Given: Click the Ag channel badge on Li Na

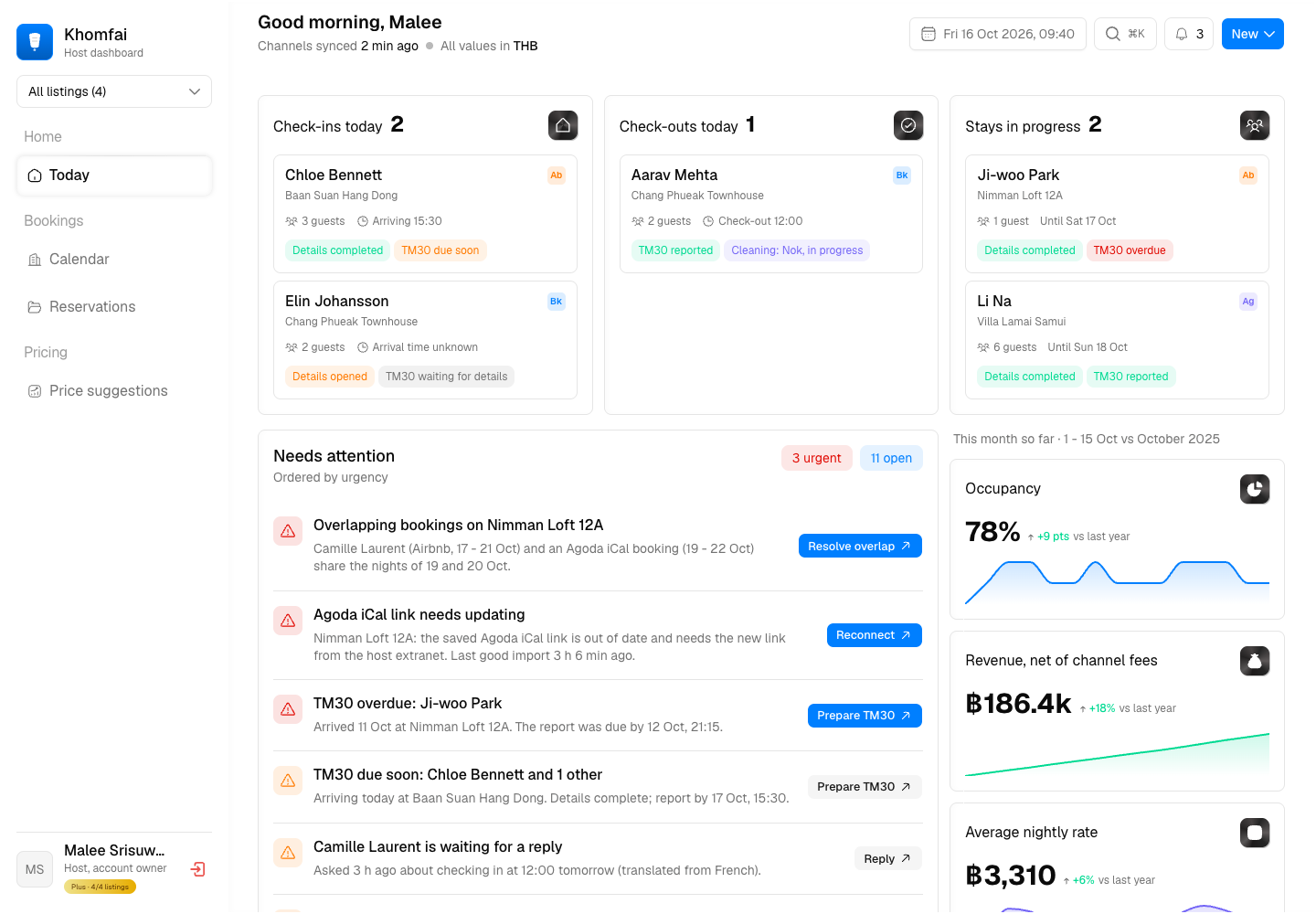Looking at the screenshot, I should [1248, 302].
